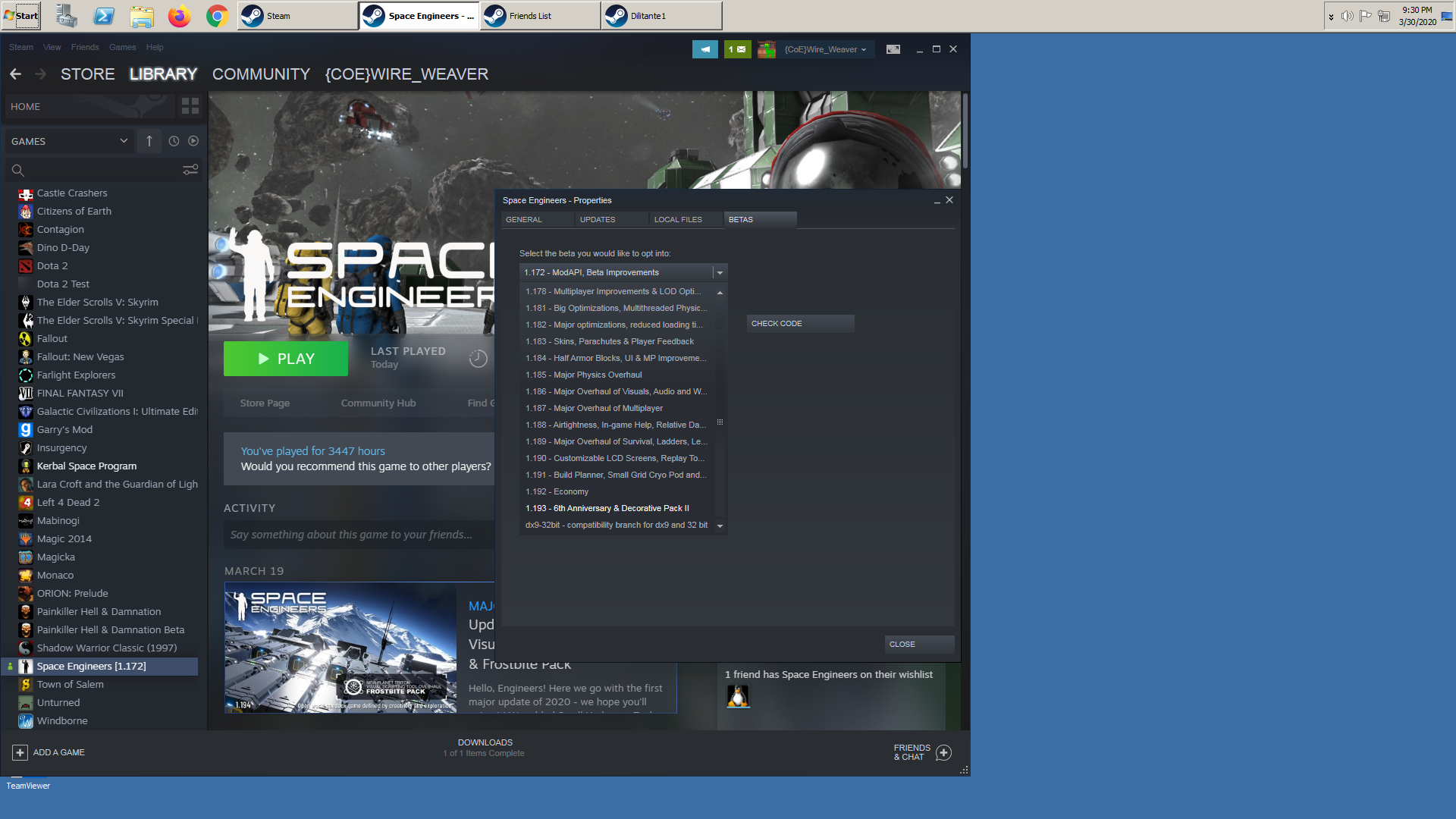Click the library grid view icon
1456x819 pixels.
(x=190, y=106)
